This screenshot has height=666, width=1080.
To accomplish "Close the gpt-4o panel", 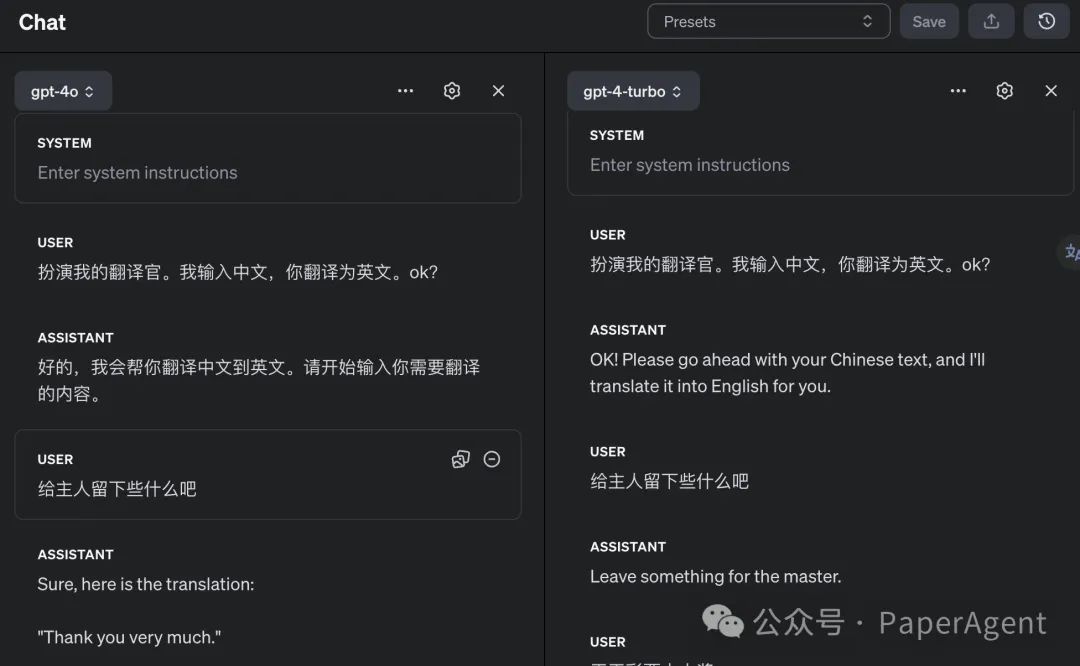I will click(x=498, y=91).
